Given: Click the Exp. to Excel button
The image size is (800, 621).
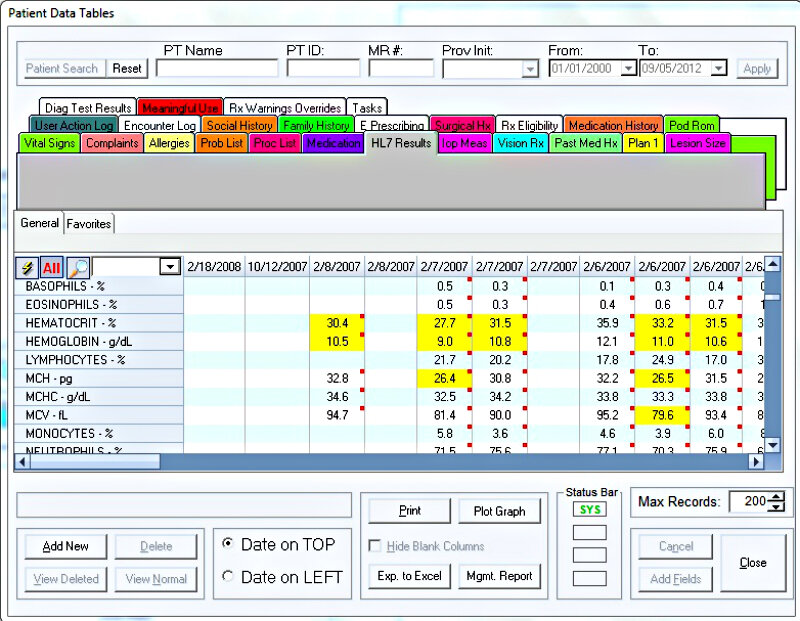Looking at the screenshot, I should click(x=409, y=576).
